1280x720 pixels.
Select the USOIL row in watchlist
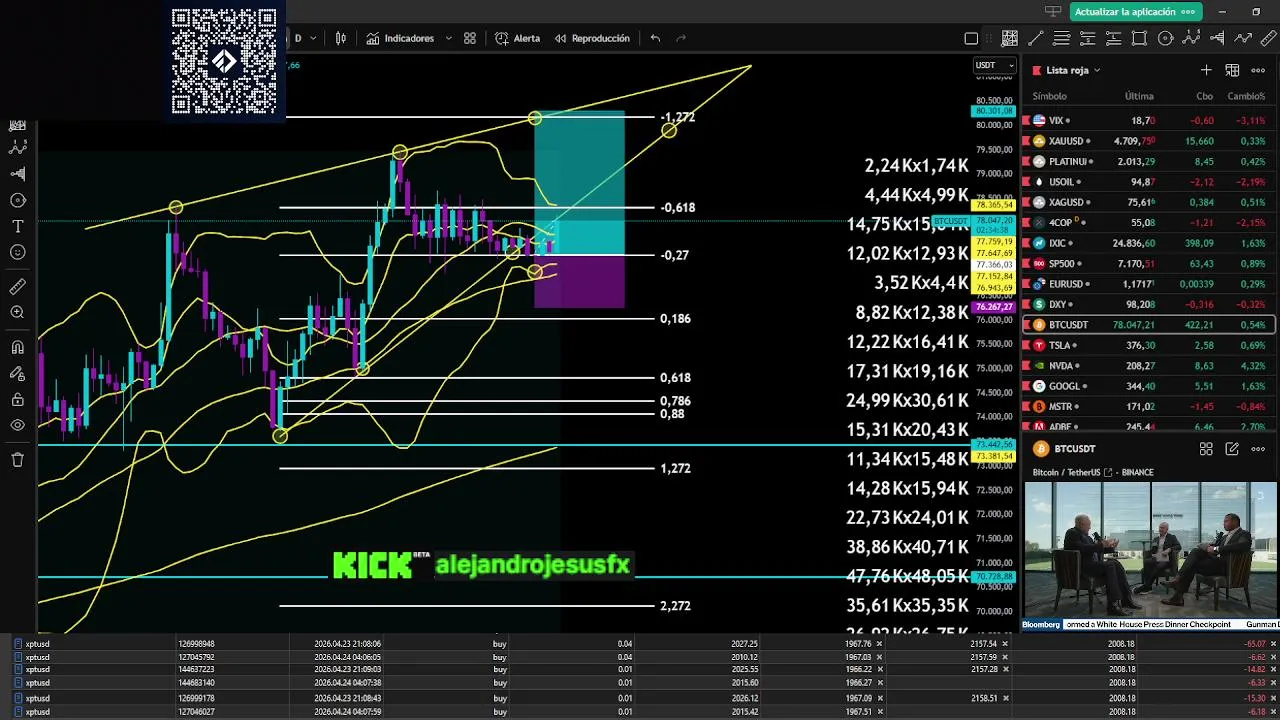coord(1148,182)
